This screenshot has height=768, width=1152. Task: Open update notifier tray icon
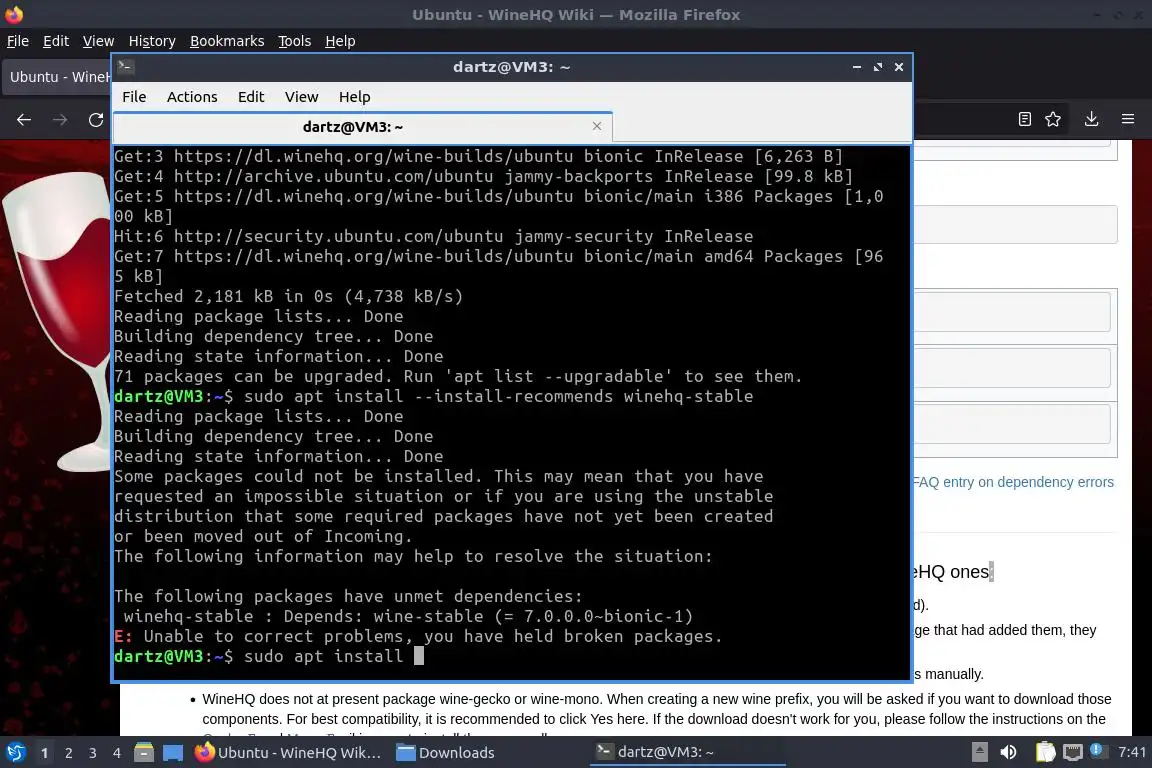(x=1097, y=750)
